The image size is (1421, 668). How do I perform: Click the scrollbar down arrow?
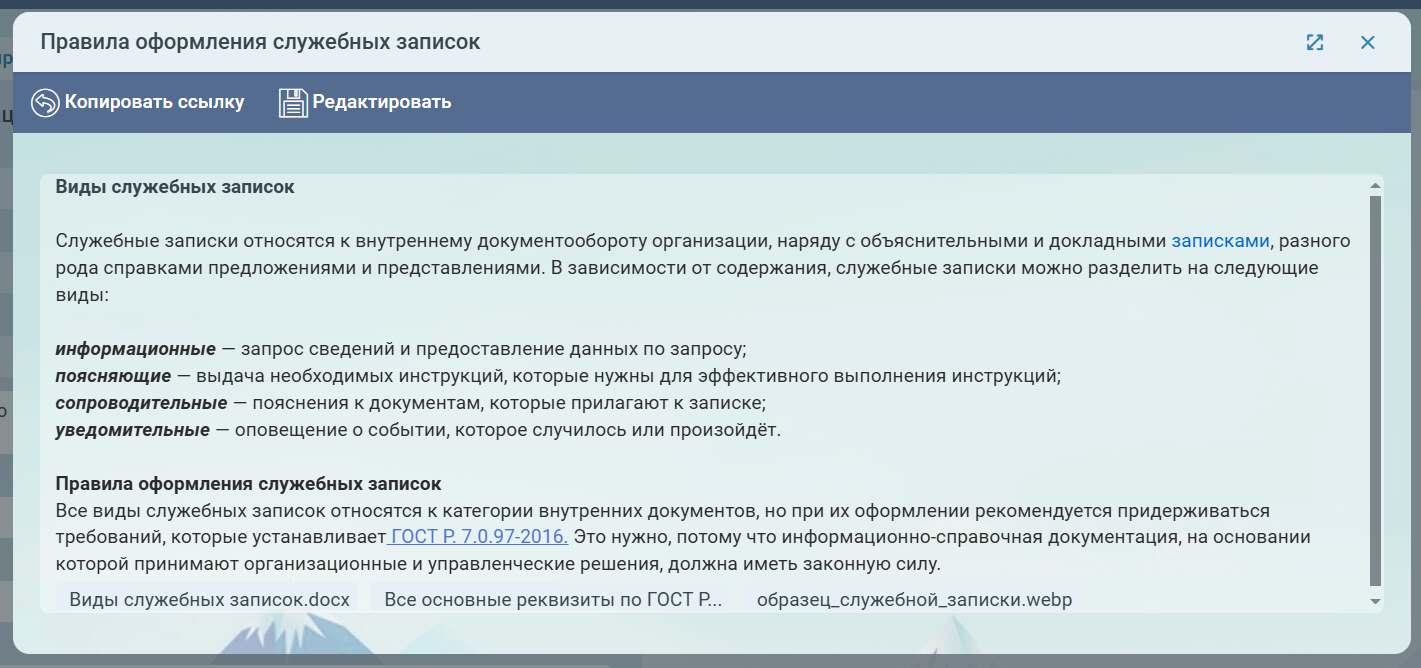pyautogui.click(x=1376, y=601)
